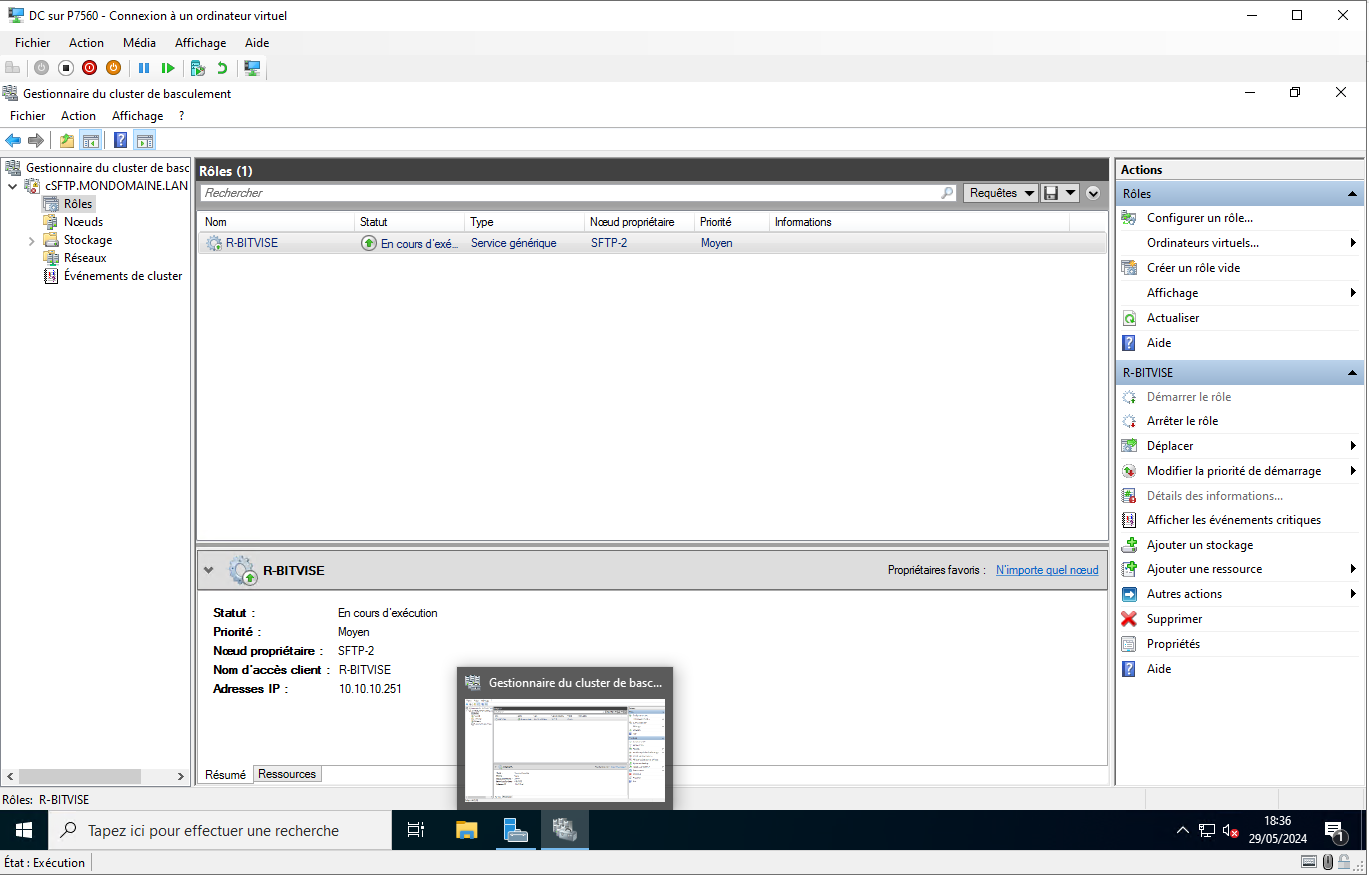1369x876 pixels.
Task: Click the Enhanced session mode icon
Action: 253,68
